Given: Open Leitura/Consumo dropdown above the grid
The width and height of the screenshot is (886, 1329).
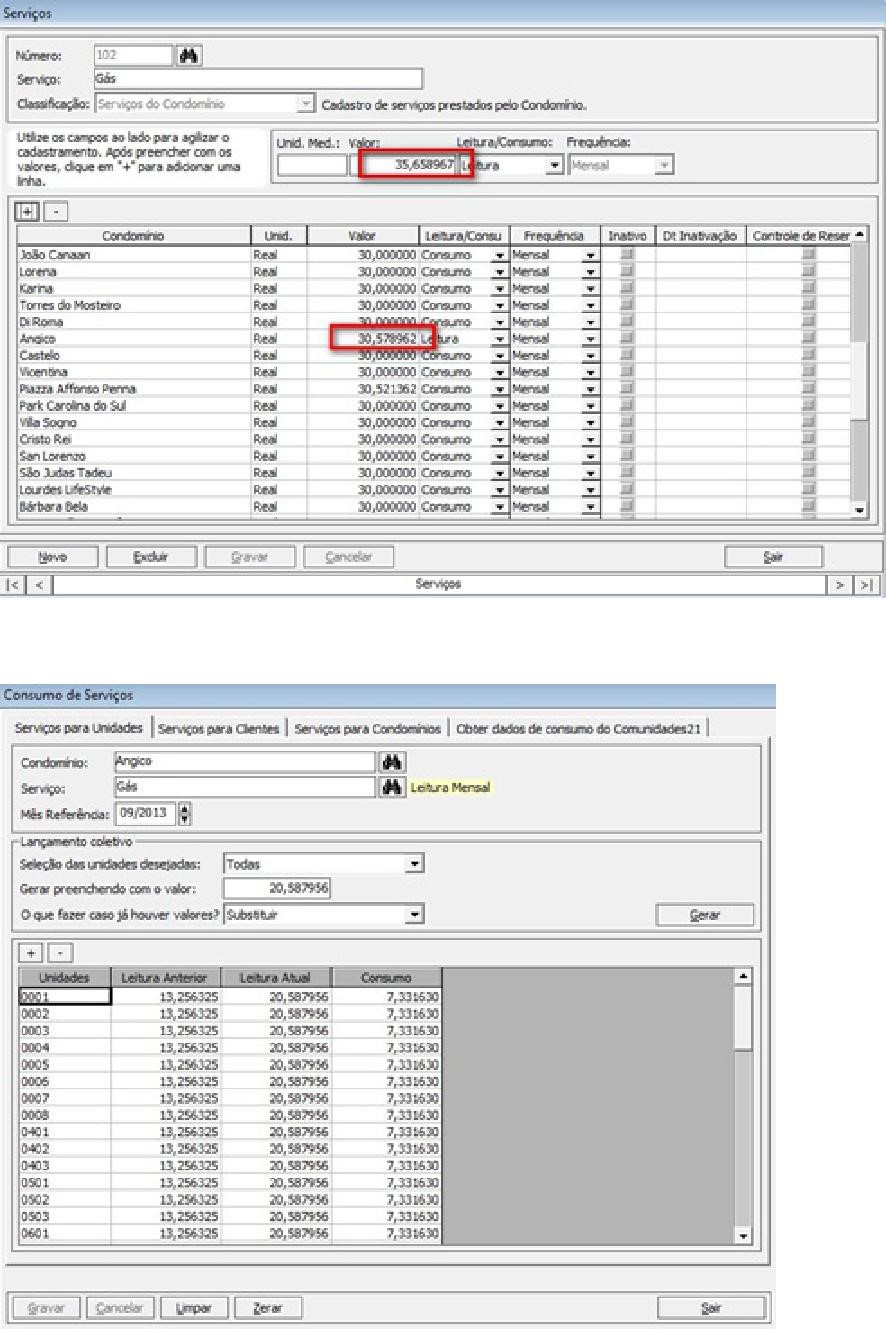Looking at the screenshot, I should pyautogui.click(x=556, y=166).
